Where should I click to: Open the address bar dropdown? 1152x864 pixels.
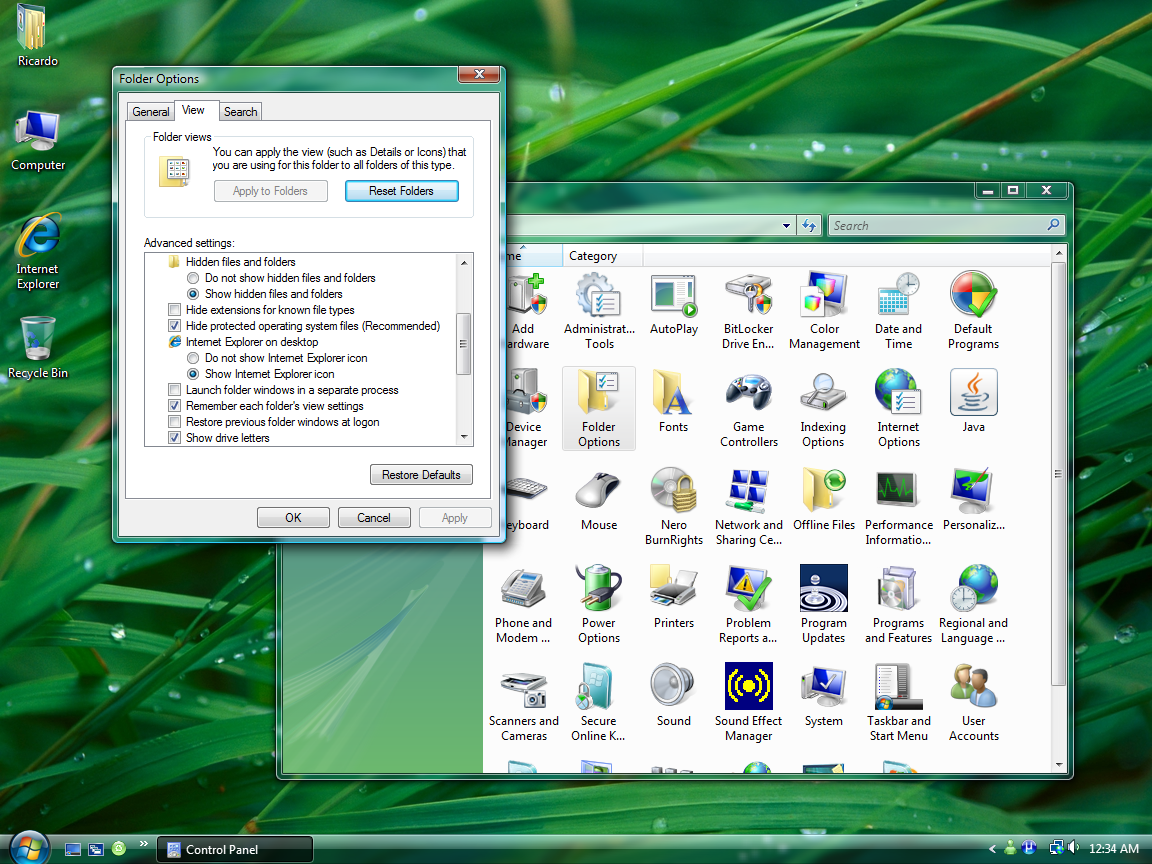click(x=786, y=225)
